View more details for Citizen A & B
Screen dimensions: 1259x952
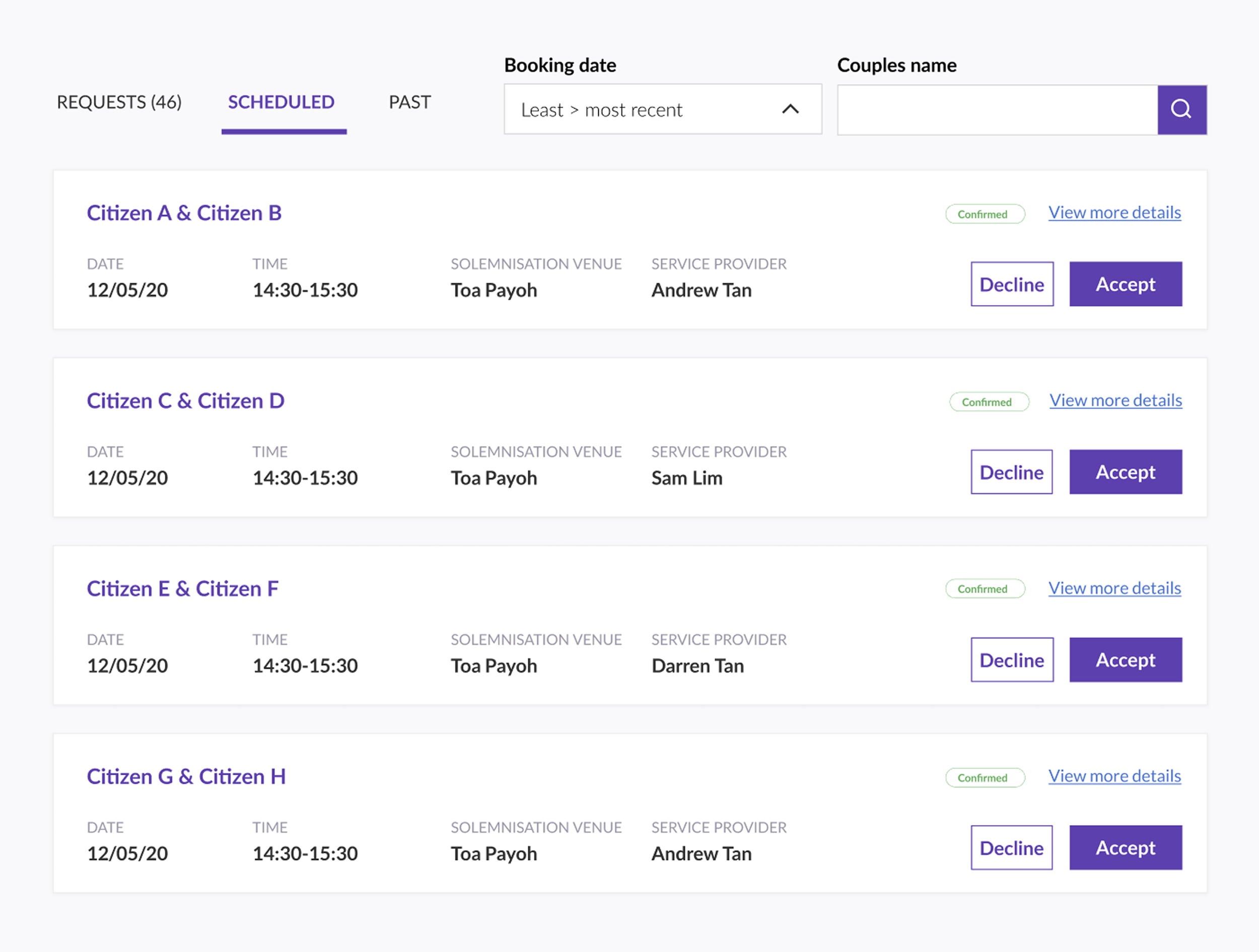(1114, 212)
